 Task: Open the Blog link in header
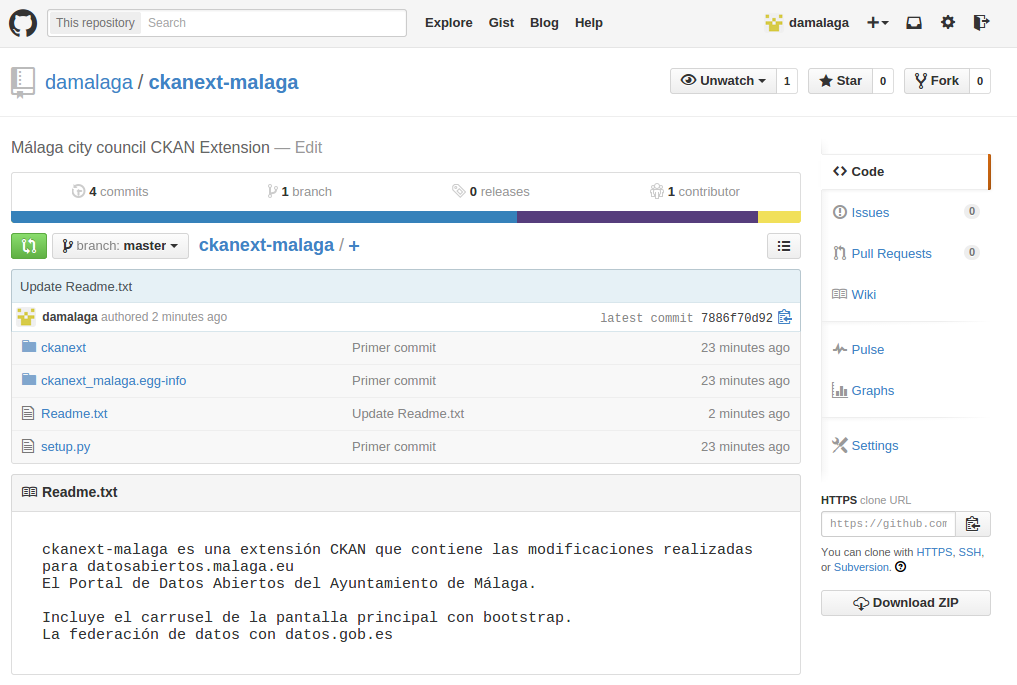(544, 23)
